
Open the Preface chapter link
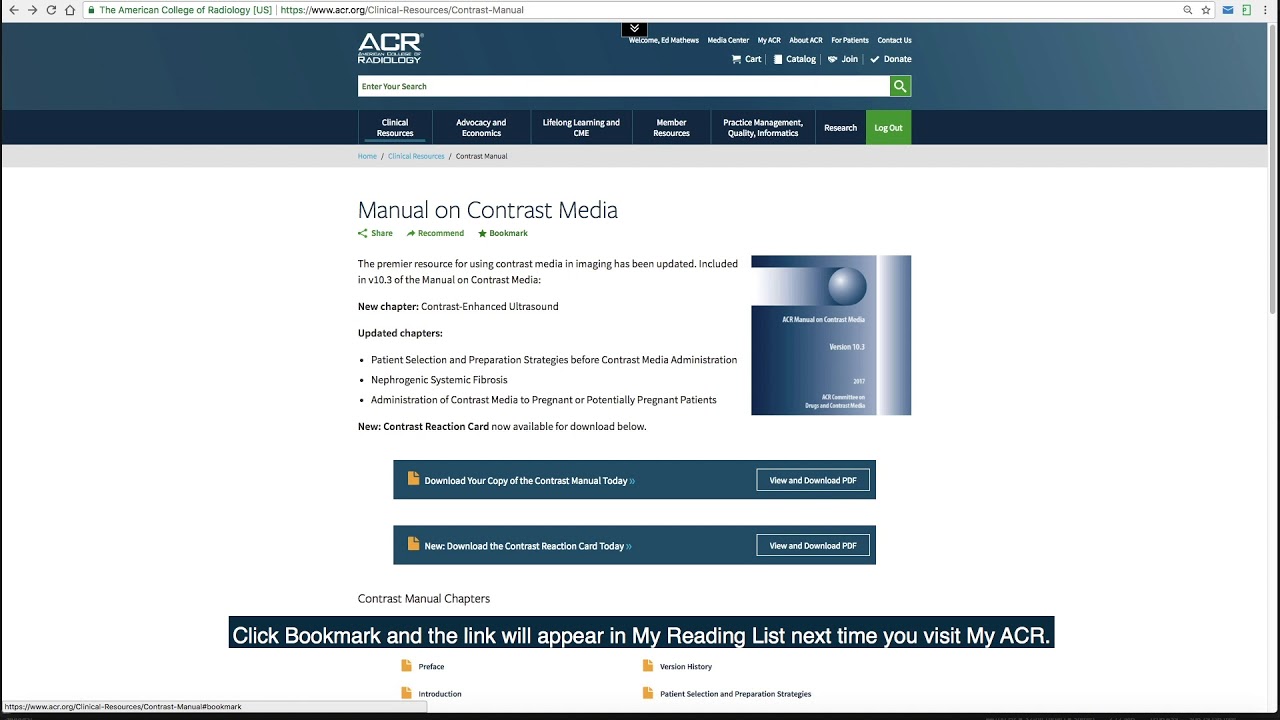click(x=431, y=666)
